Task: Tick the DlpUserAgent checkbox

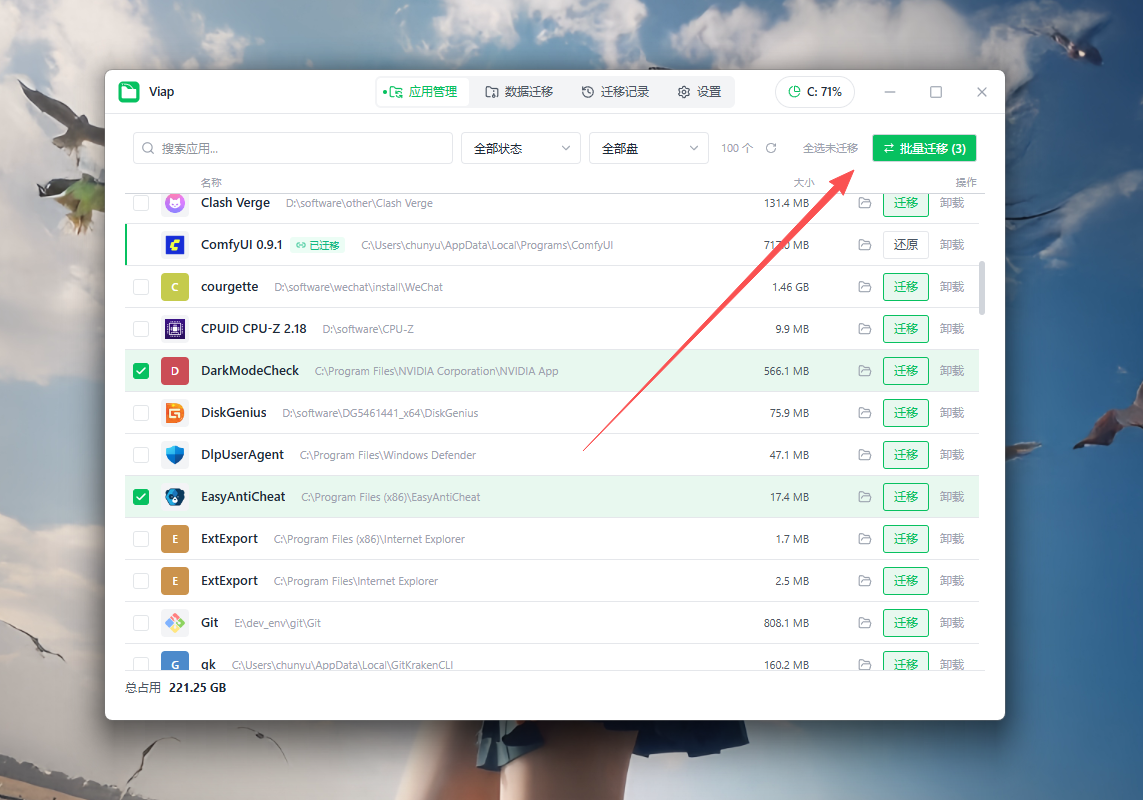Action: click(x=141, y=455)
